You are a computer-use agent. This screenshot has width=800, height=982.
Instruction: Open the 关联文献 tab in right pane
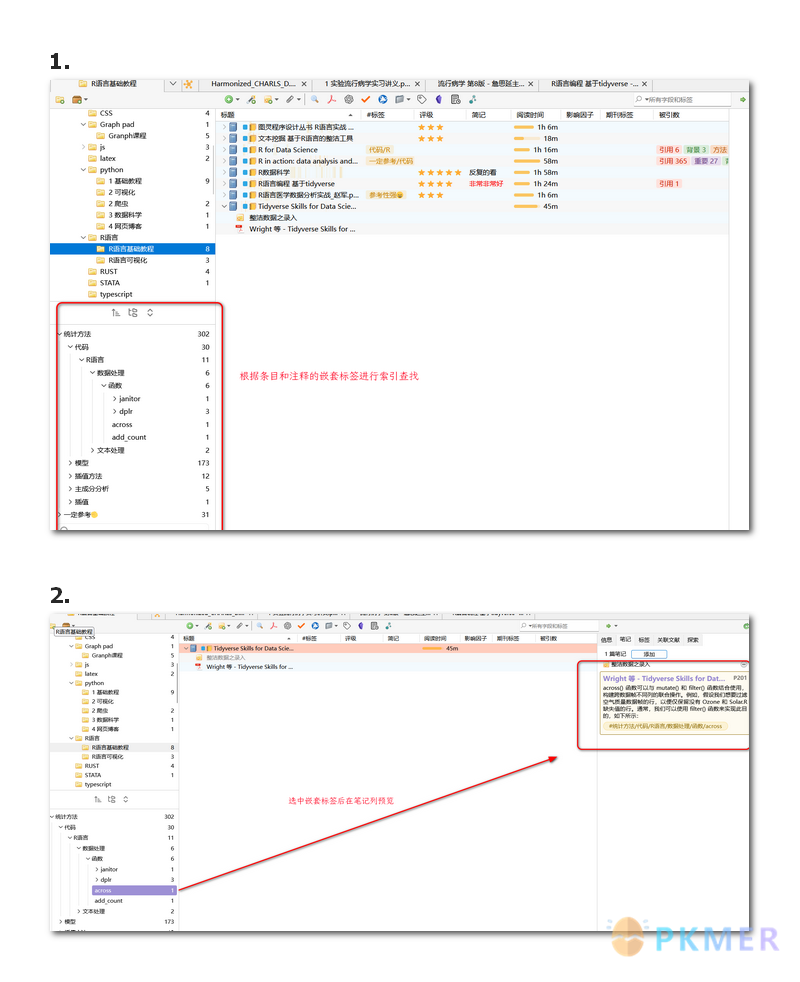click(x=668, y=639)
